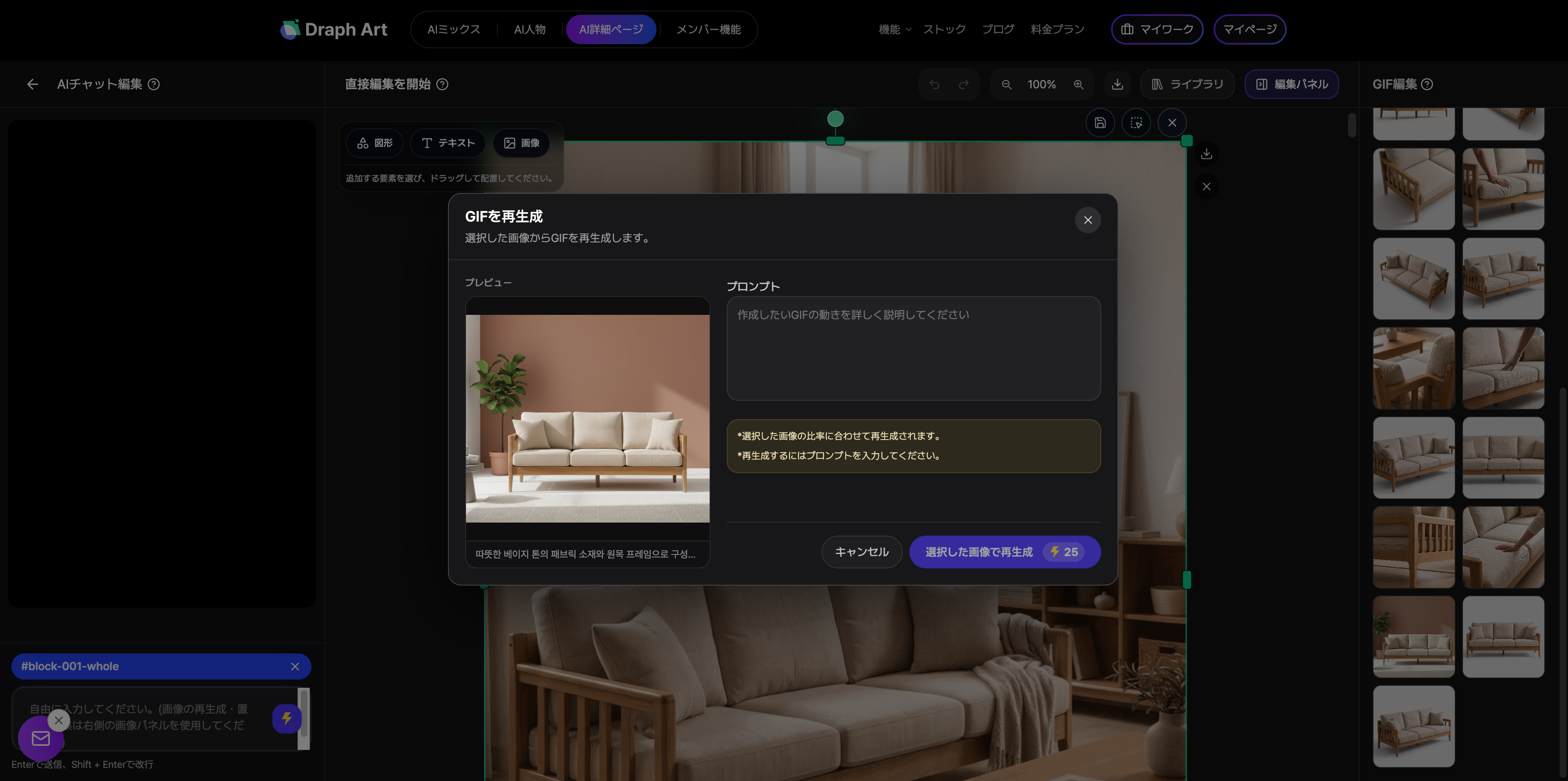The height and width of the screenshot is (781, 1568).
Task: Dismiss the mail widget with small X
Action: (x=58, y=720)
